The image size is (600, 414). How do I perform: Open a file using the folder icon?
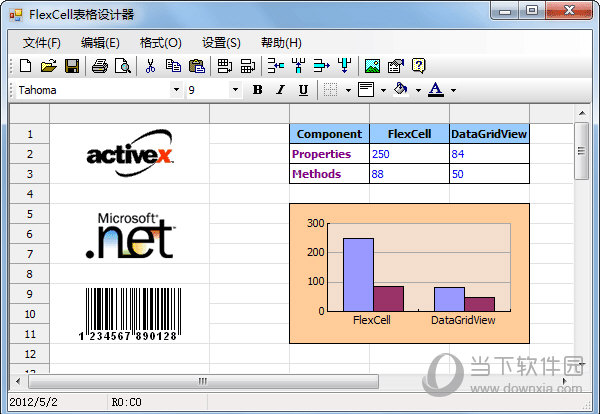tap(49, 66)
